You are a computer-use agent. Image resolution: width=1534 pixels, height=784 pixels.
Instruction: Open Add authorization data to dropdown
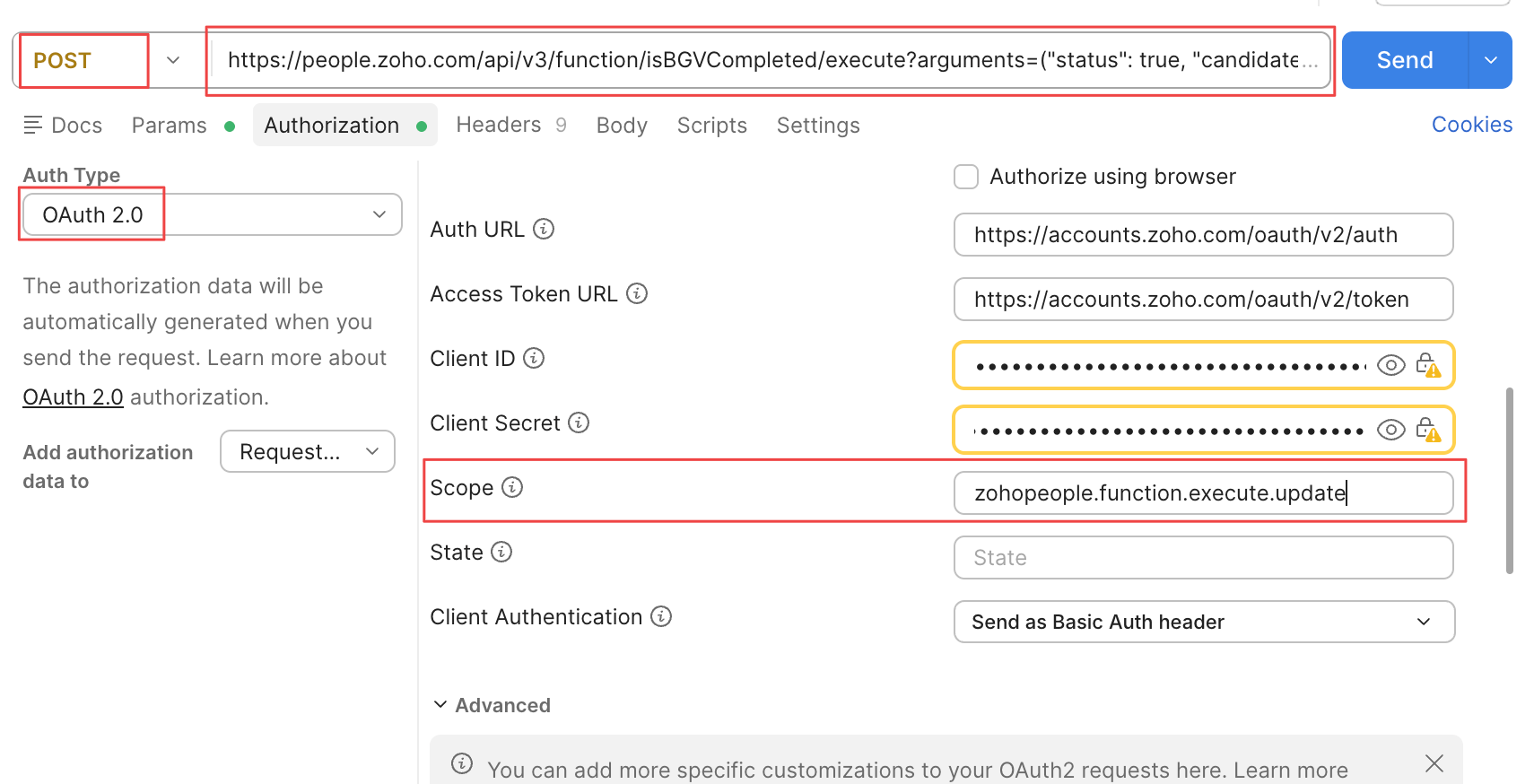point(308,451)
